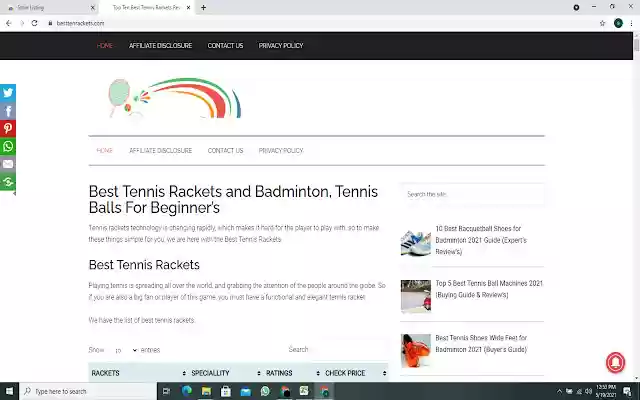Bookmark this page with star icon
The width and height of the screenshot is (640, 400).
[602, 23]
